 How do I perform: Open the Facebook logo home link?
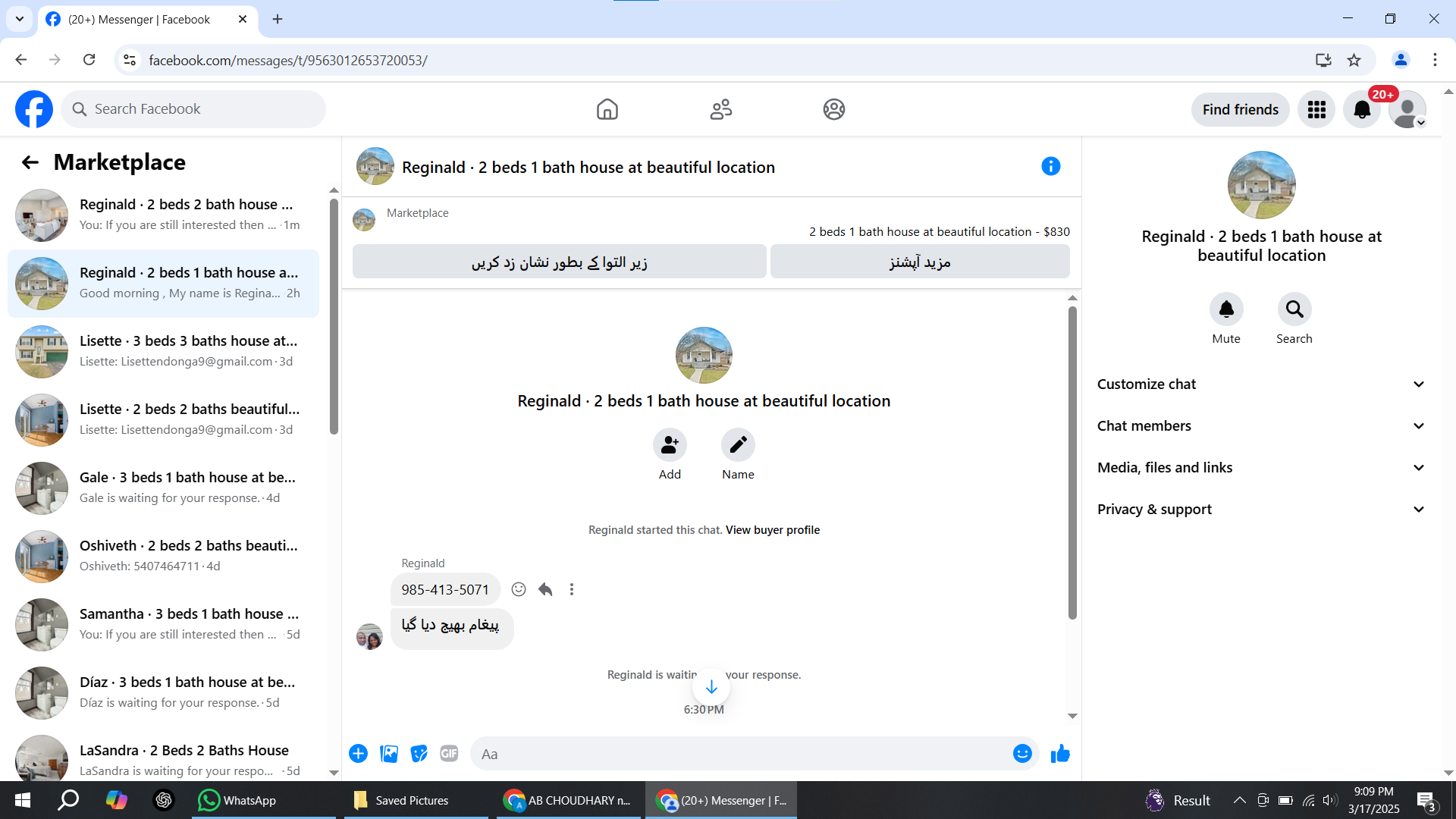point(34,109)
